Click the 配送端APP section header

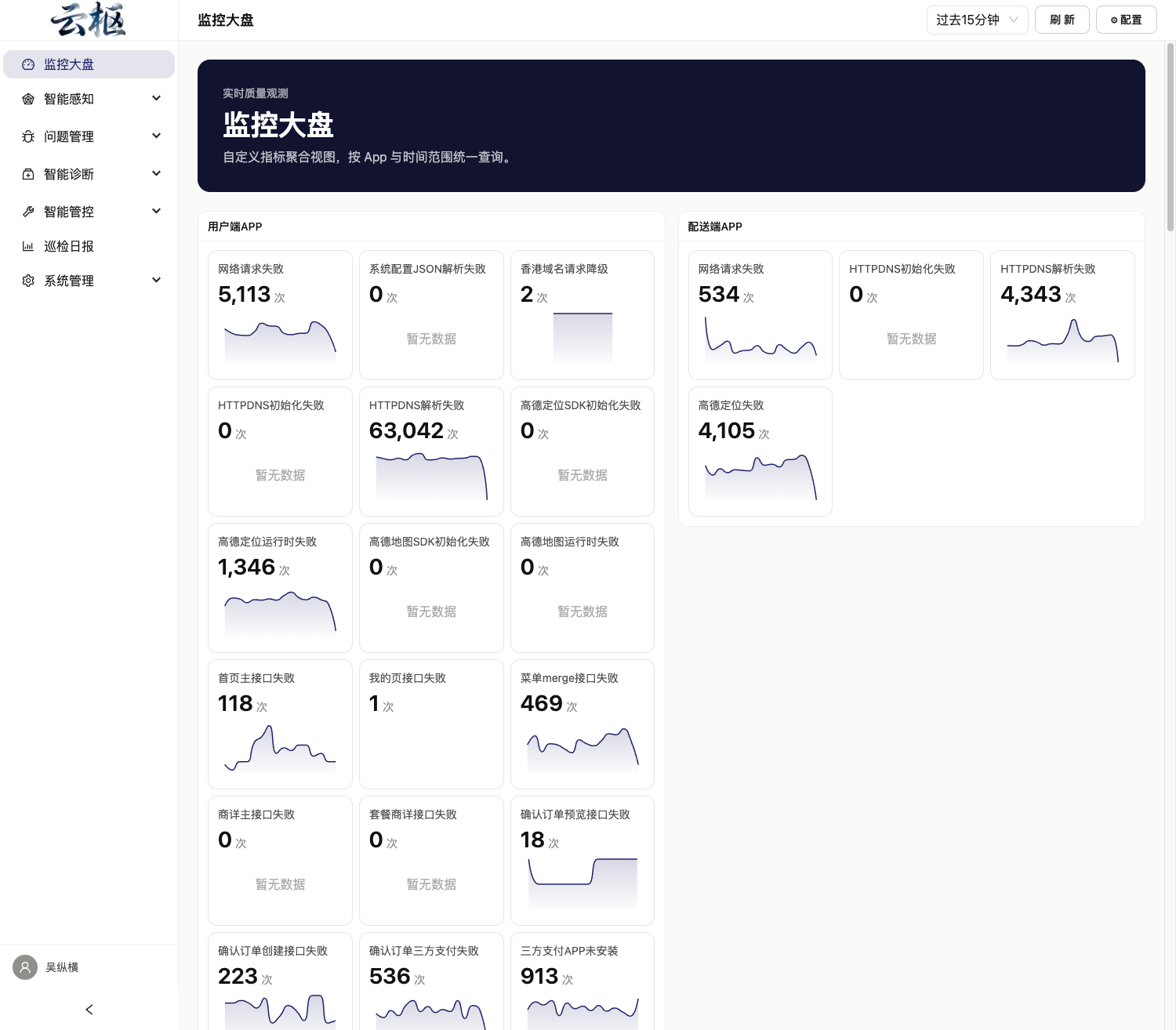pyautogui.click(x=715, y=227)
